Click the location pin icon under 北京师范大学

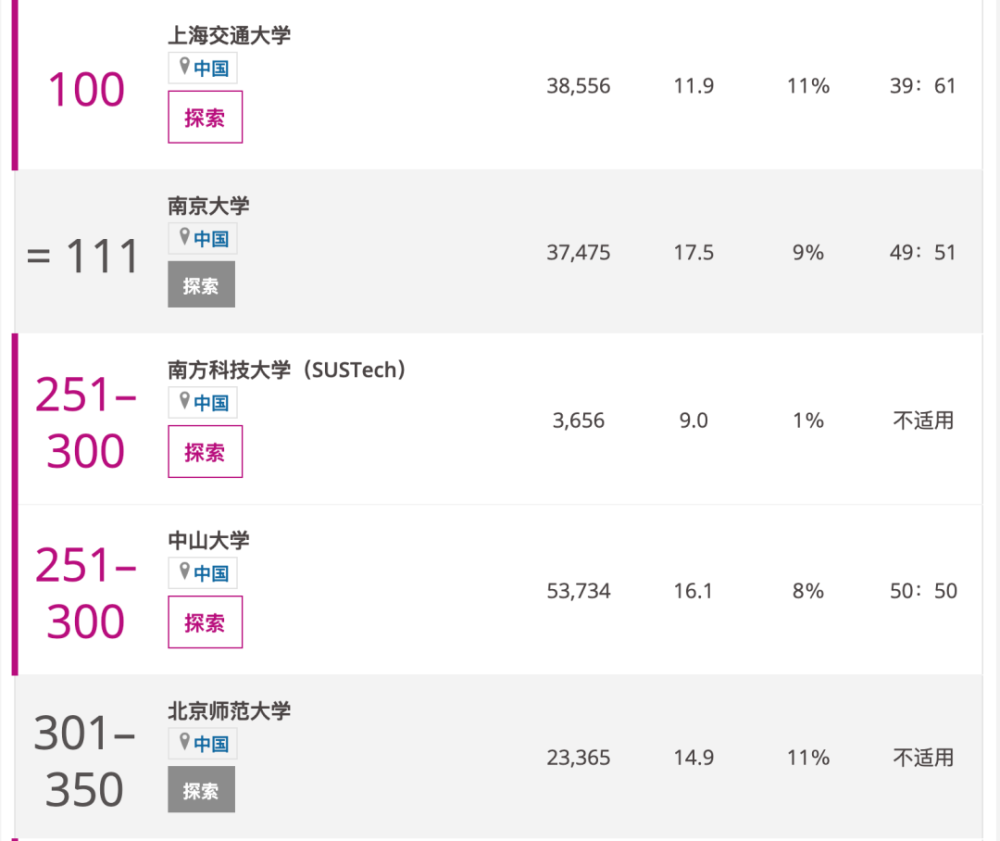click(184, 742)
